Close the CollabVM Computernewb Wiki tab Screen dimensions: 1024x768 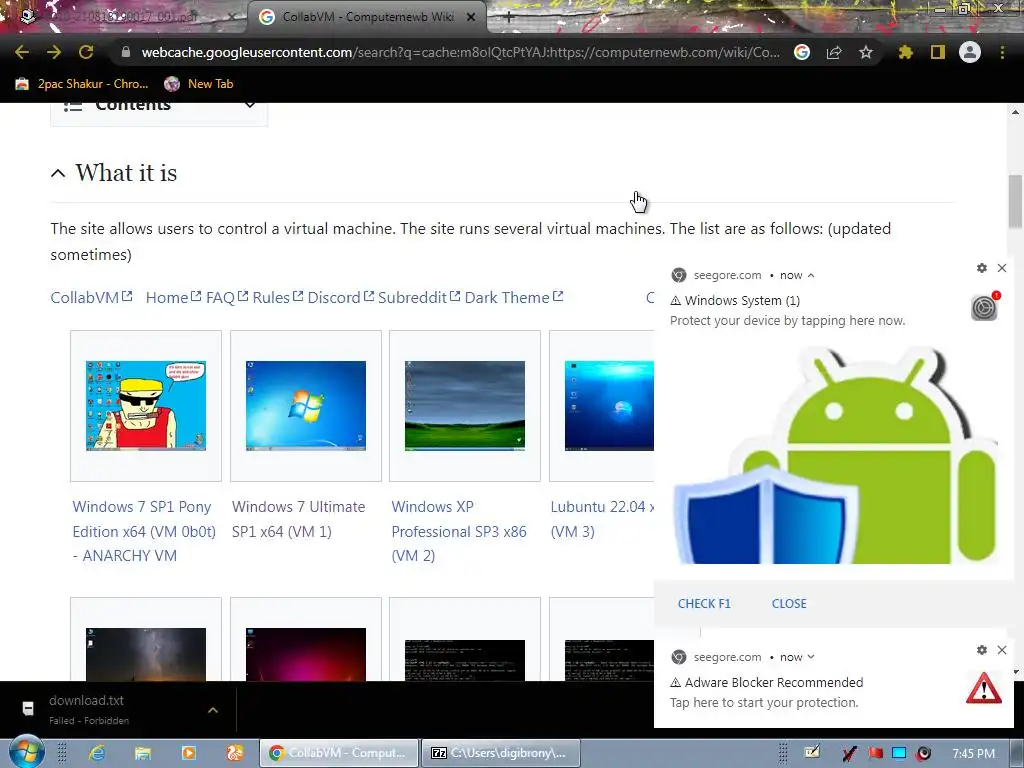(x=471, y=17)
